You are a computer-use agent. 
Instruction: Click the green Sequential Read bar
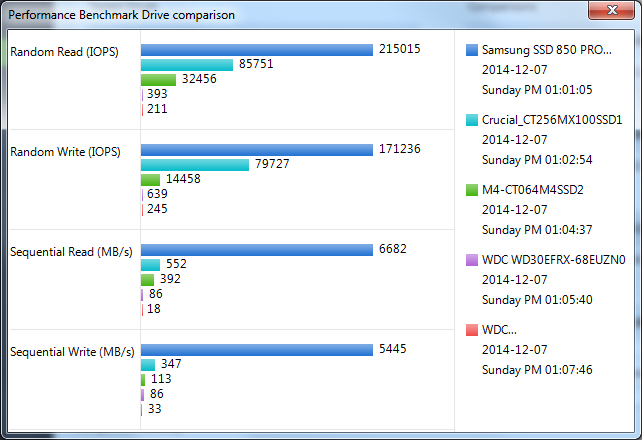tap(147, 280)
